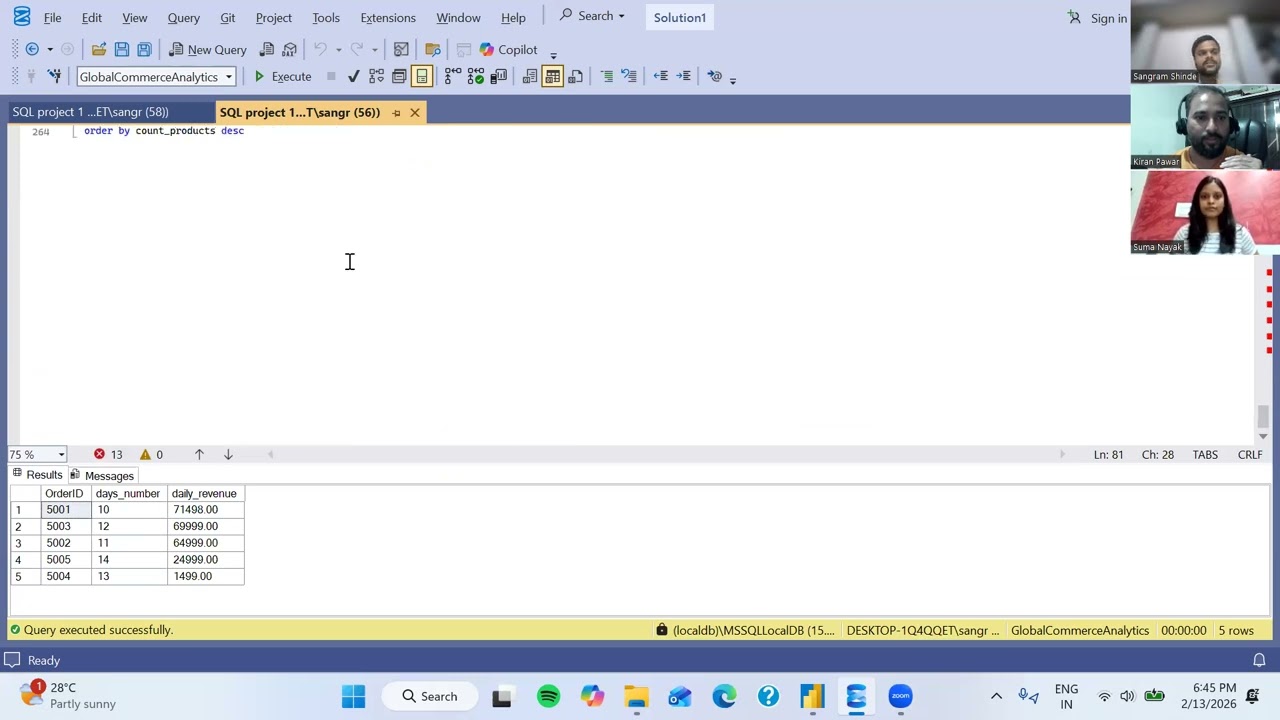Open Spotify from the taskbar
Image resolution: width=1280 pixels, height=720 pixels.
[x=548, y=696]
